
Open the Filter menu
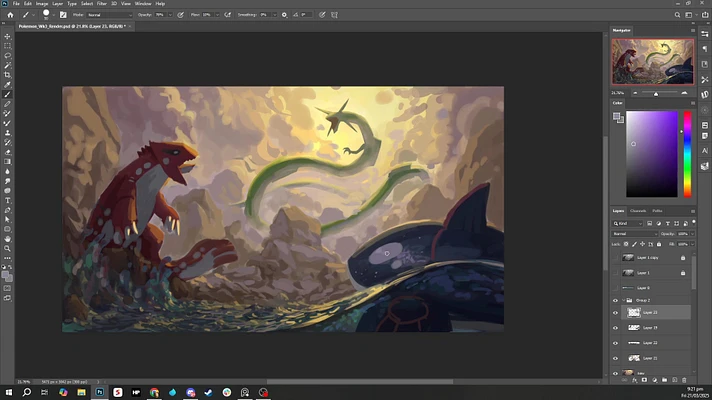(102, 4)
